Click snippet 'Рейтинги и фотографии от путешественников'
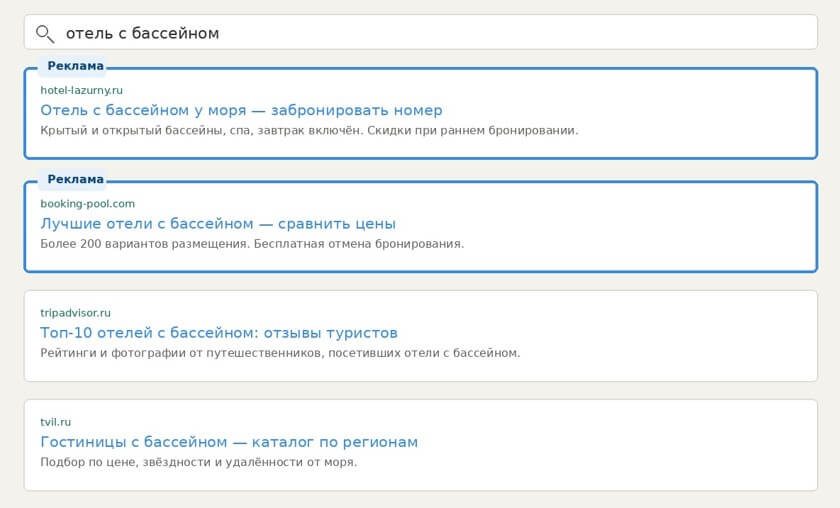 click(182, 353)
